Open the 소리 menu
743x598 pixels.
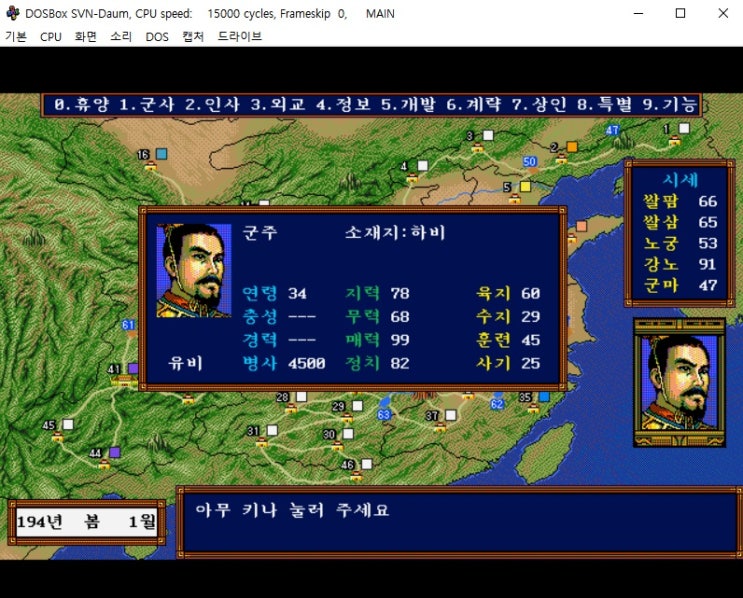pos(121,36)
